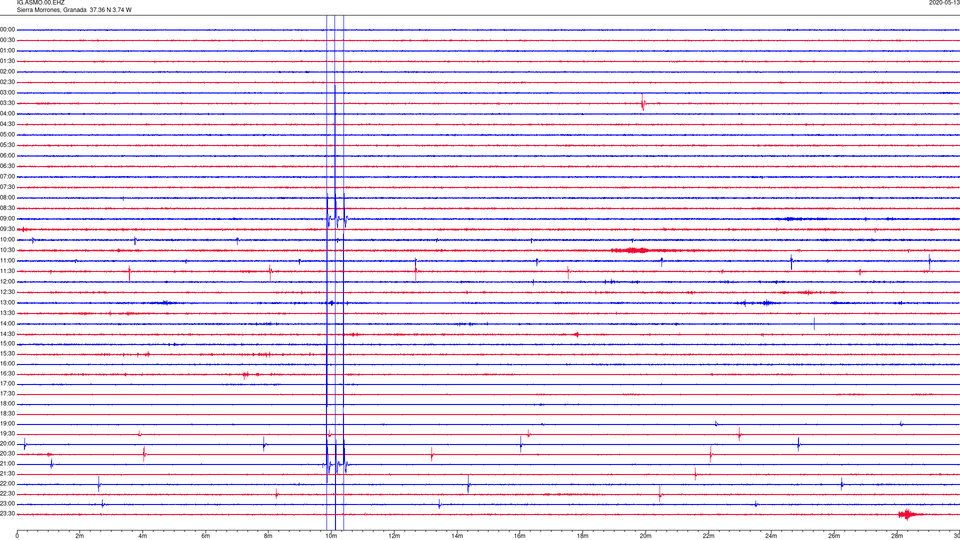Choose the 11:30 time label
Image resolution: width=960 pixels, height=540 pixels.
point(7,271)
